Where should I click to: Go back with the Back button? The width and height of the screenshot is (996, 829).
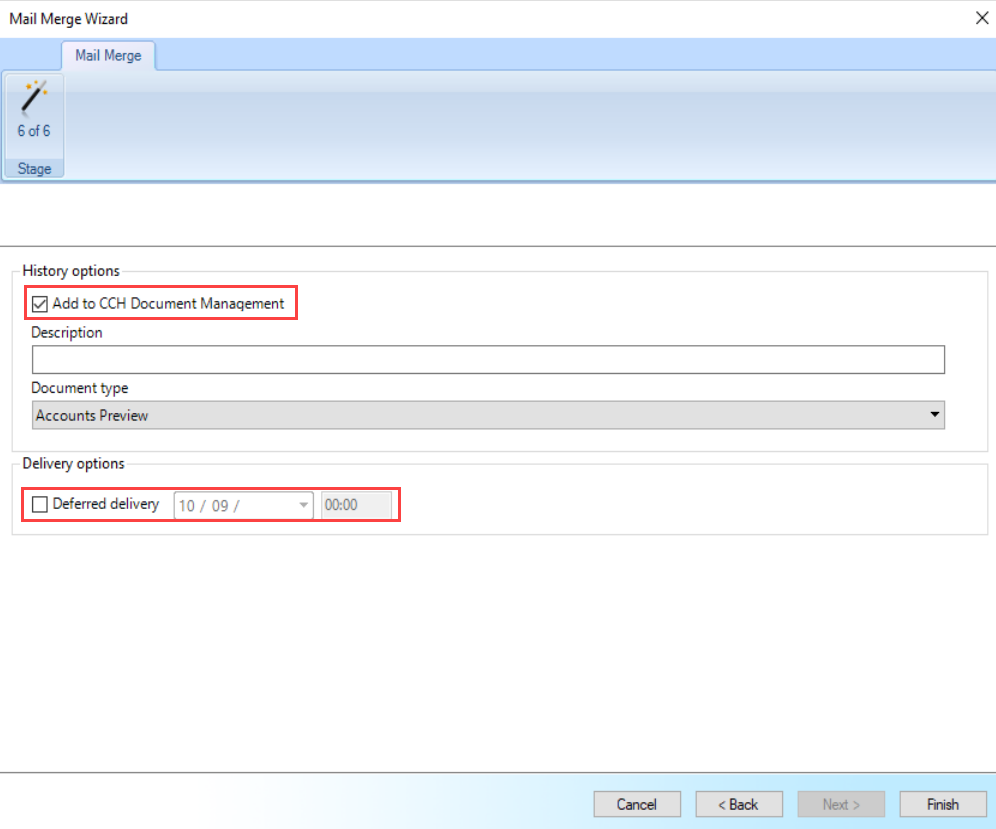[x=739, y=804]
